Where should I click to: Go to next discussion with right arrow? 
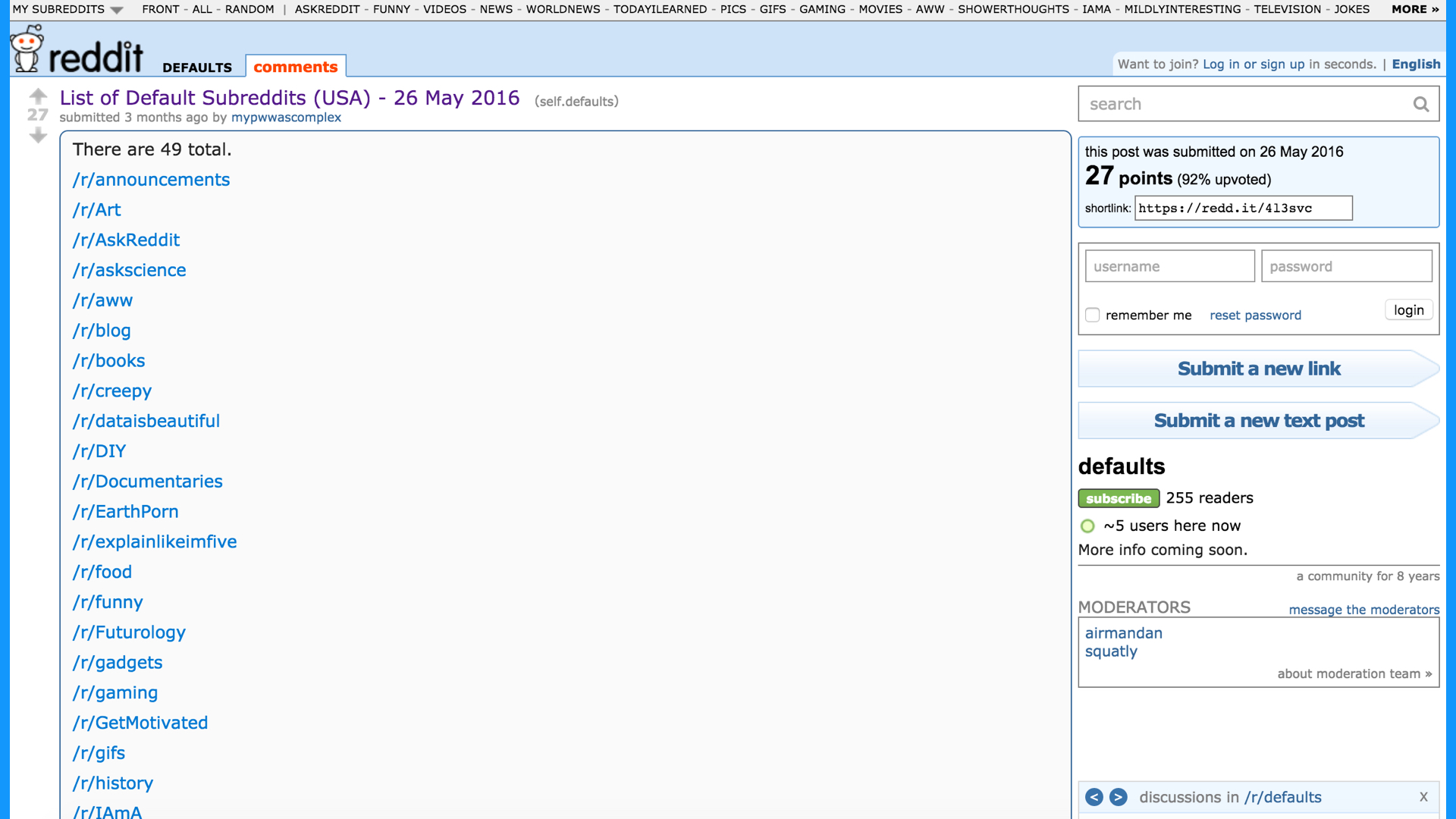(1118, 797)
